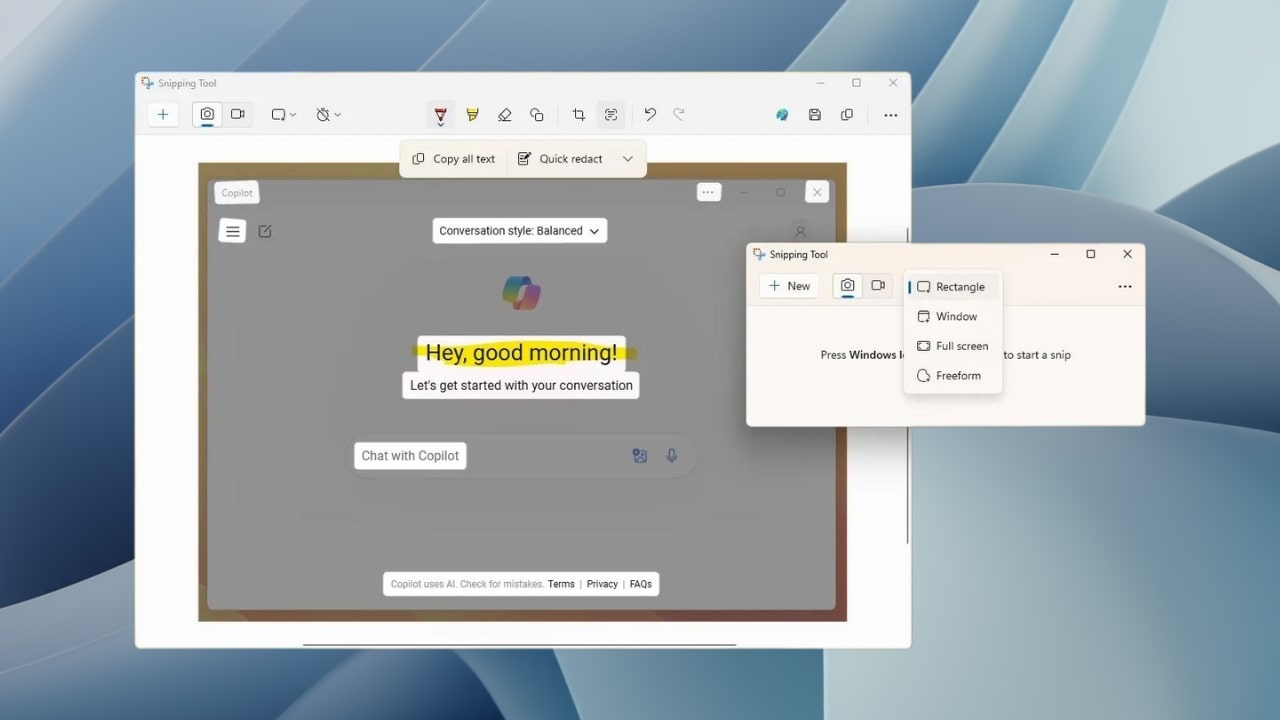Toggle the text actions tool
Viewport: 1280px width, 720px height.
click(610, 115)
